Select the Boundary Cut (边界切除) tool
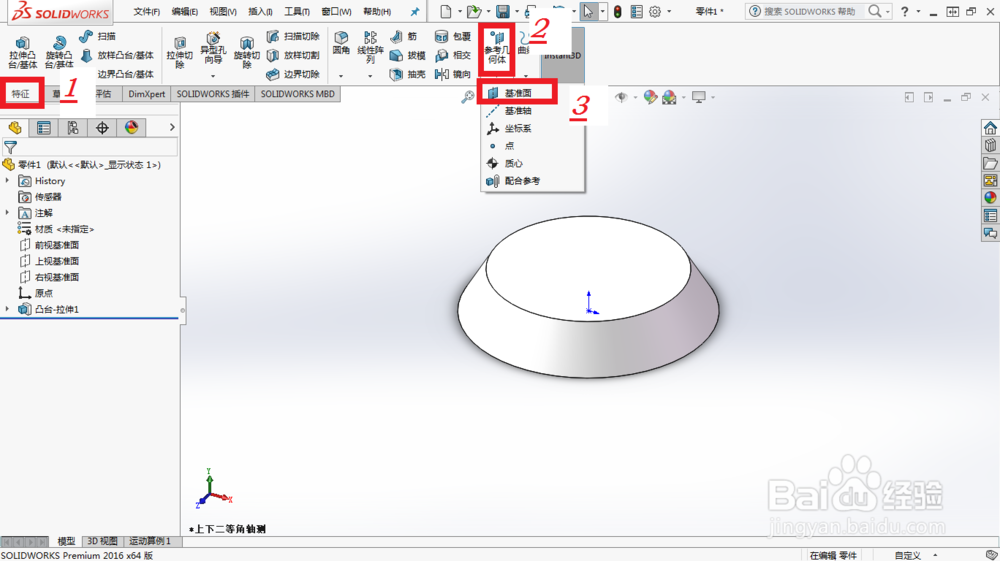This screenshot has width=1000, height=561. (293, 74)
